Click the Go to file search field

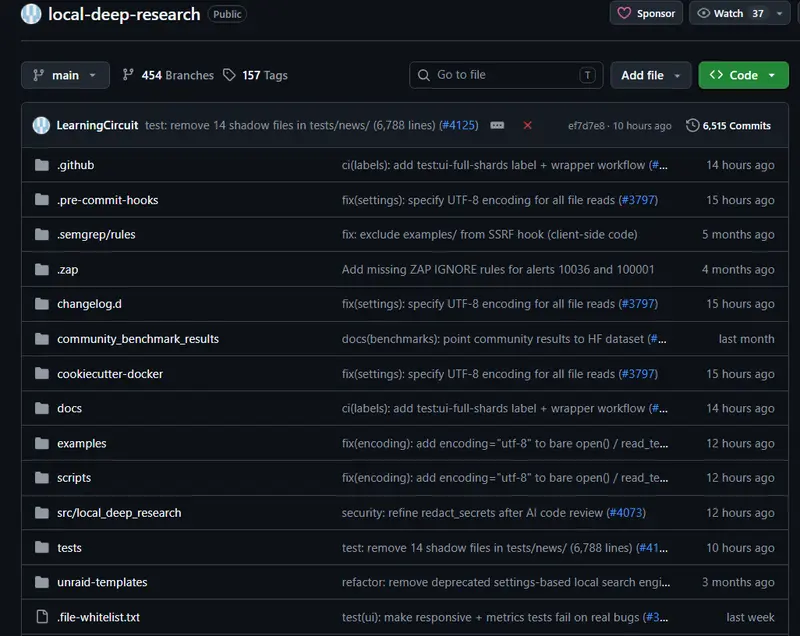(506, 75)
